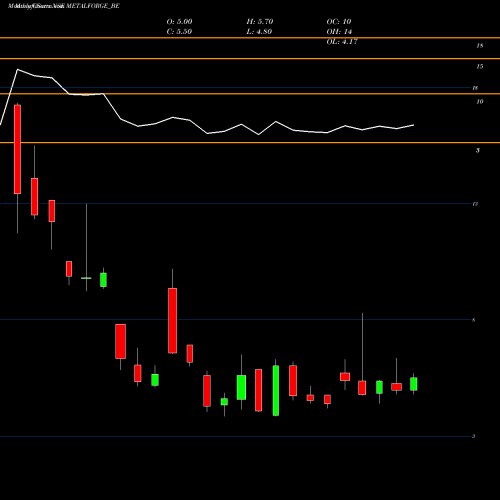Select the high value "H: 5.70"
This screenshot has width=500, height=500.
(260, 22)
